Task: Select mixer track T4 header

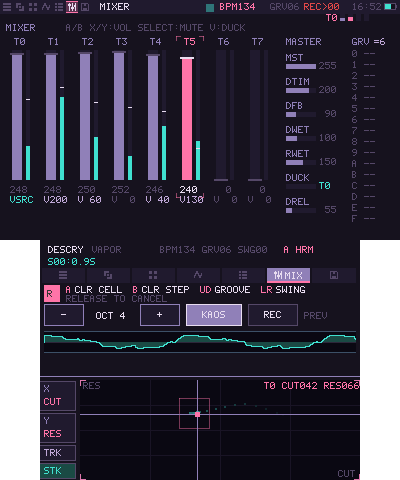Action: (156, 42)
